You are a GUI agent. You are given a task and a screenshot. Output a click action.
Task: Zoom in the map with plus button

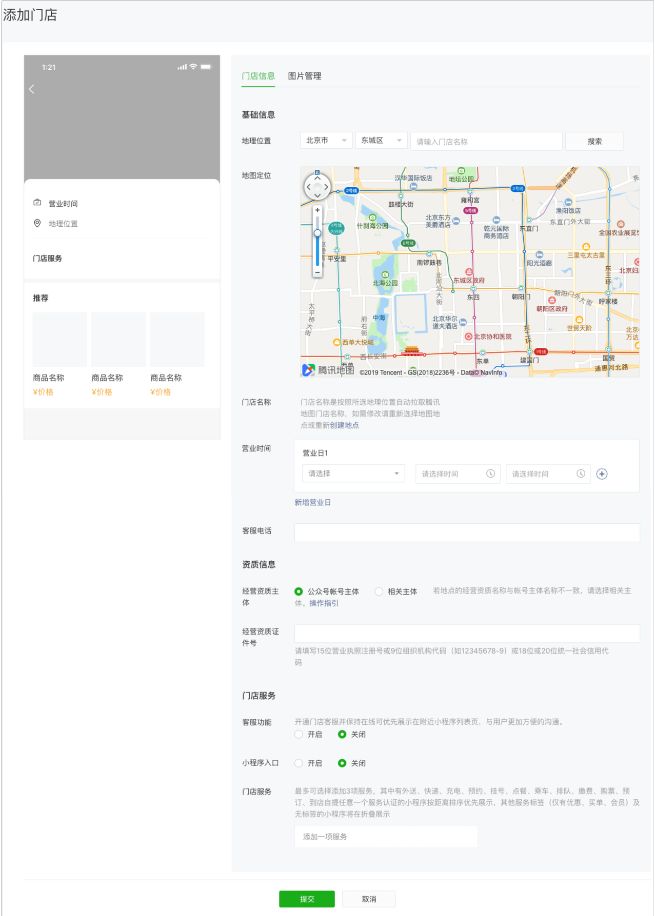click(x=317, y=210)
